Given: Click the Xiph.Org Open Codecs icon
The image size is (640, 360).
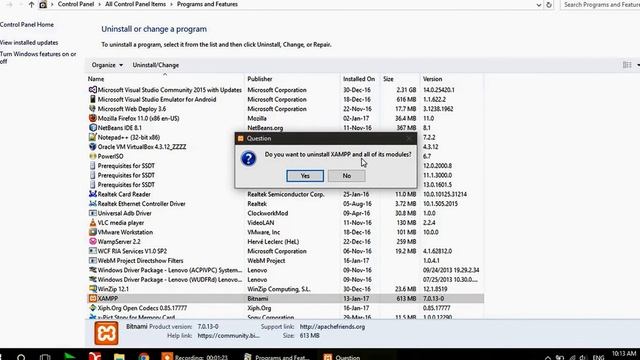Looking at the screenshot, I should click(93, 308).
